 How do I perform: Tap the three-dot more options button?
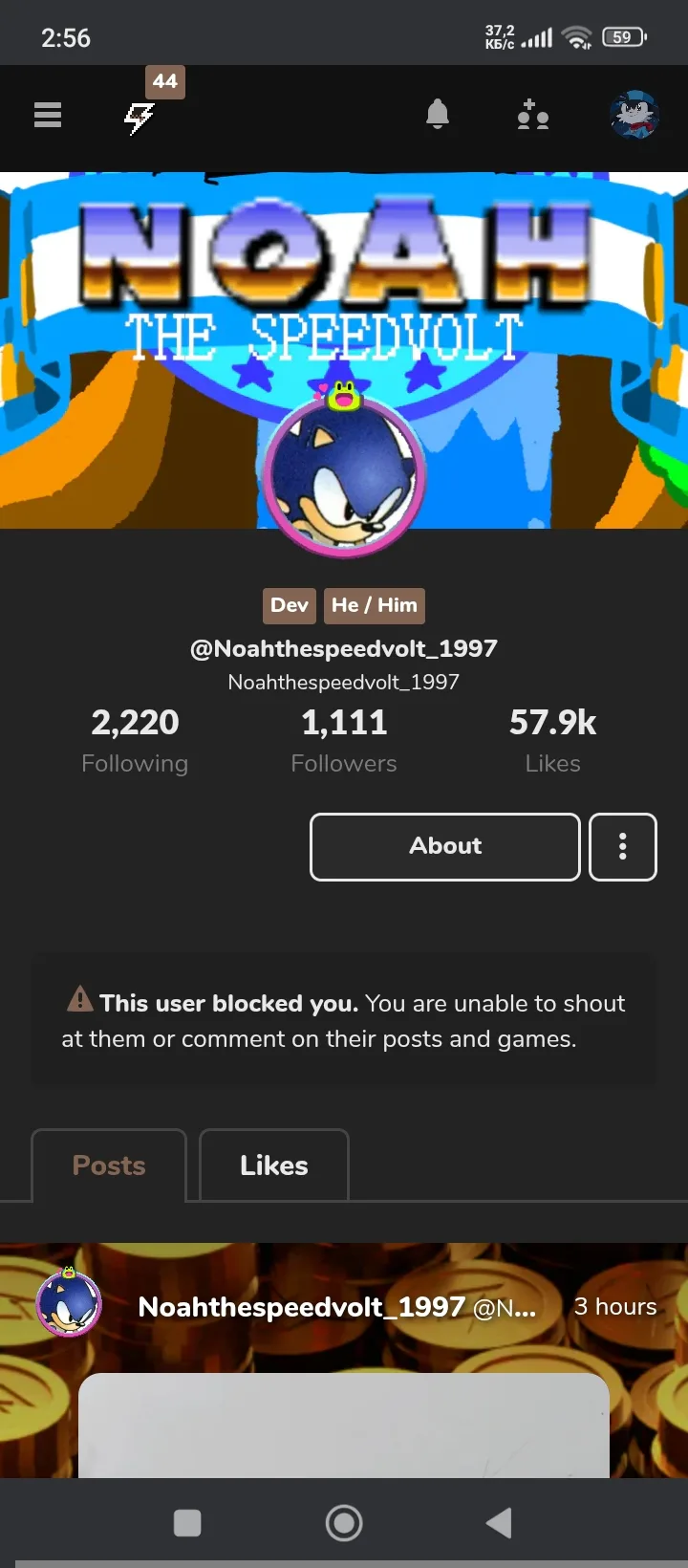(x=622, y=846)
